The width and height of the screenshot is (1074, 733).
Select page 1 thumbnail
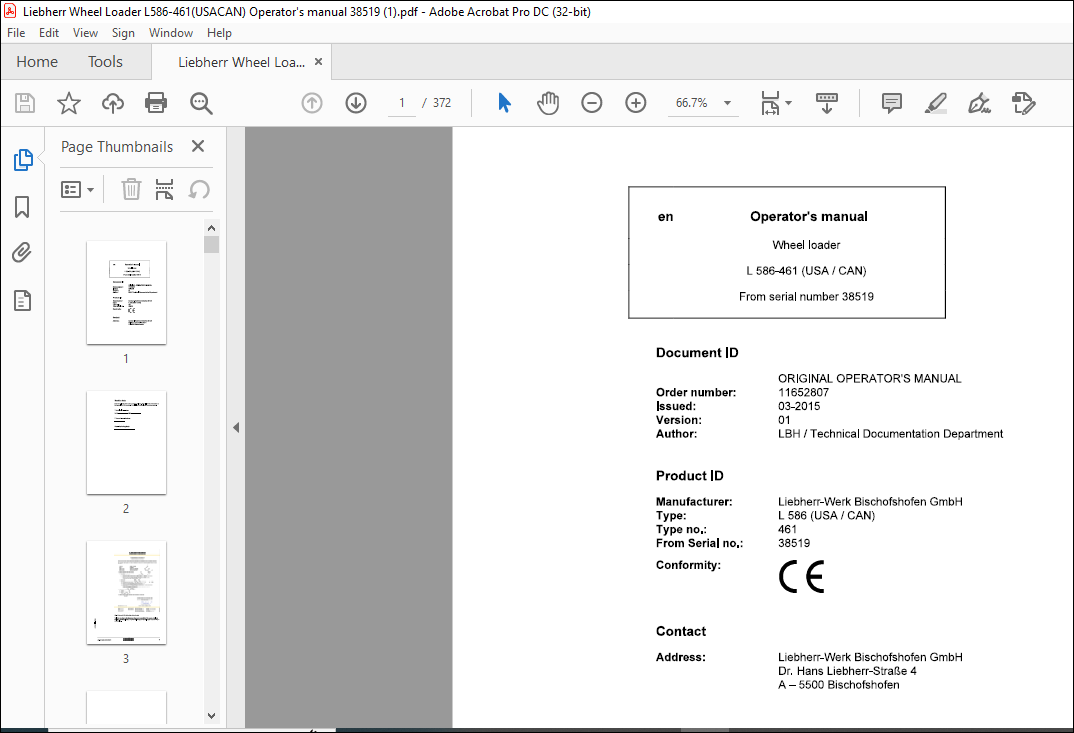[126, 293]
